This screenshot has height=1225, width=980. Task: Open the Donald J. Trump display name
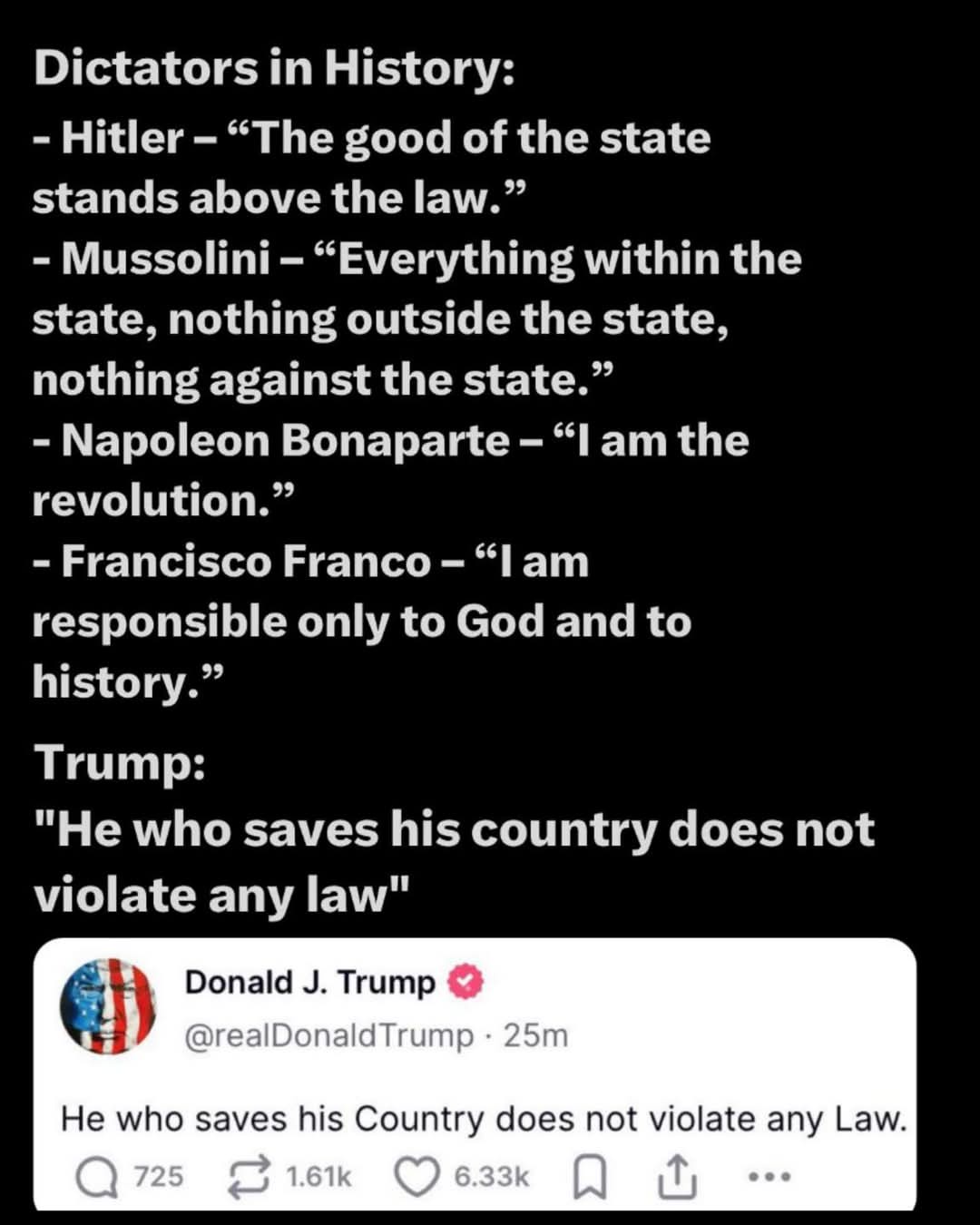[310, 983]
